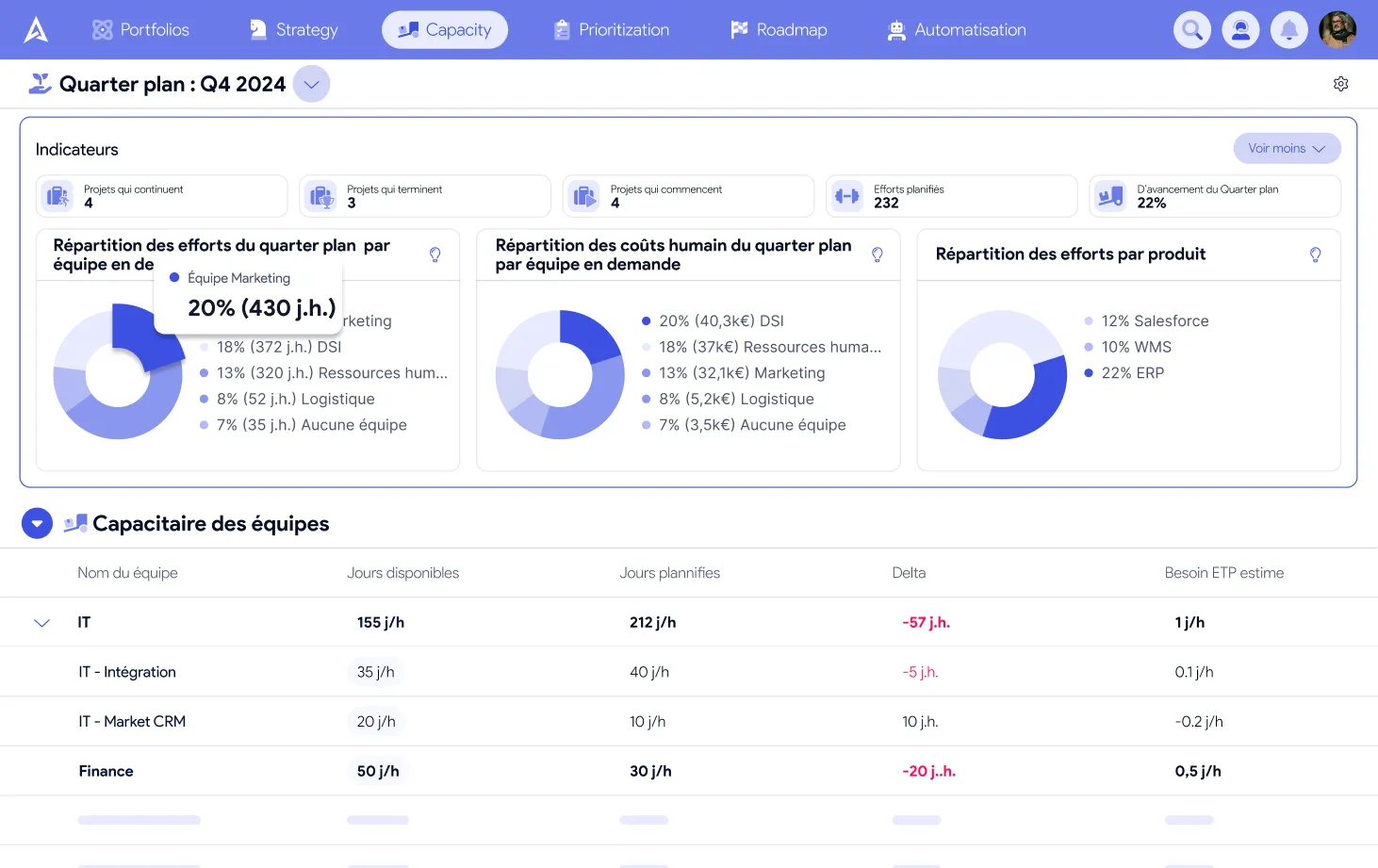This screenshot has height=868, width=1378.
Task: Click lightbulb on coûts humain chart
Action: pos(878,254)
